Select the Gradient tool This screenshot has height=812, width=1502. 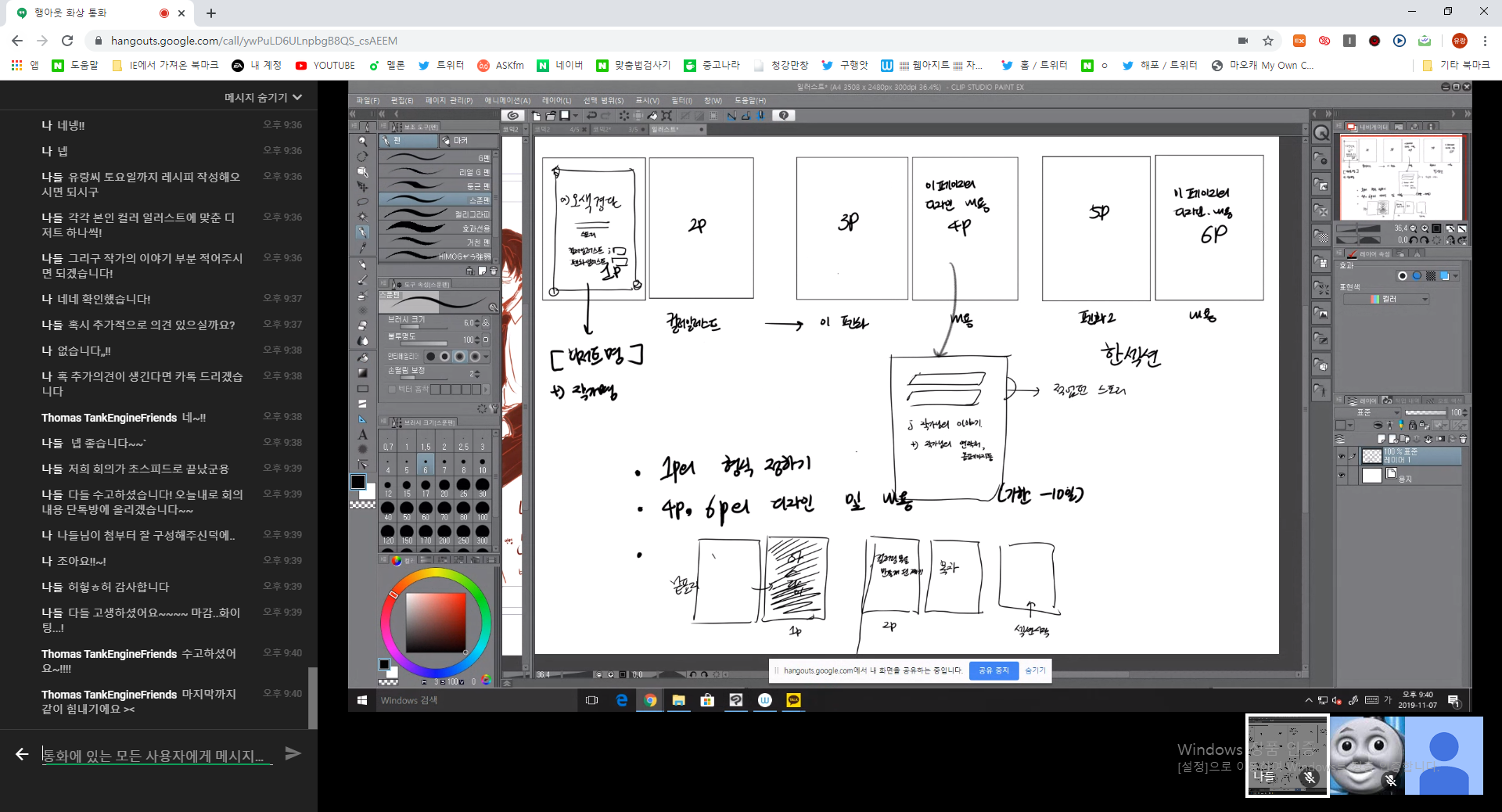click(x=362, y=373)
